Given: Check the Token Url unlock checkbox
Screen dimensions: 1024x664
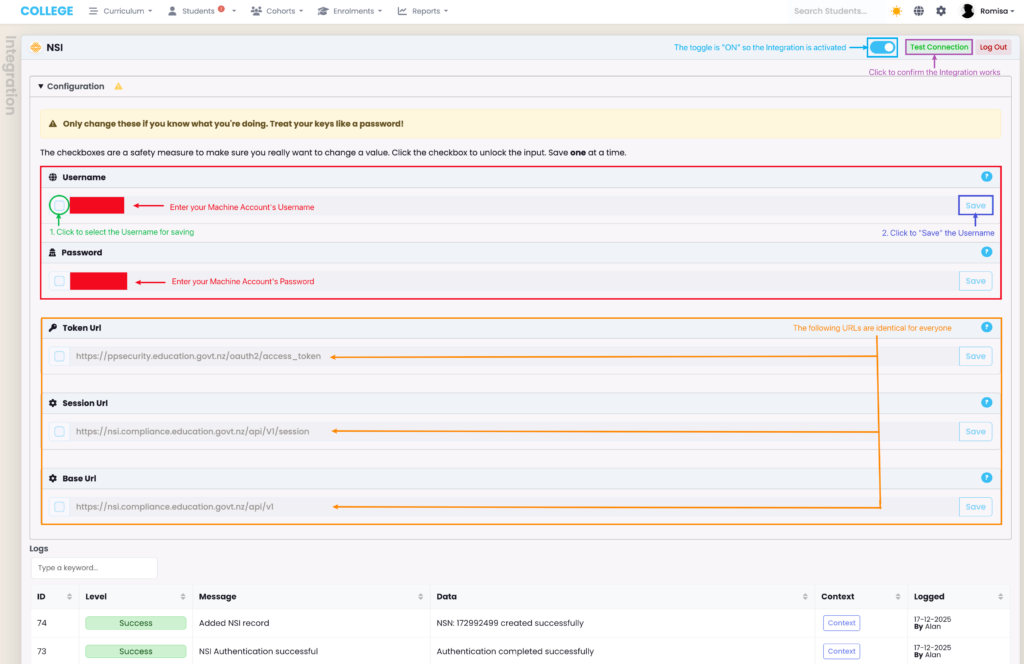Looking at the screenshot, I should 60,356.
